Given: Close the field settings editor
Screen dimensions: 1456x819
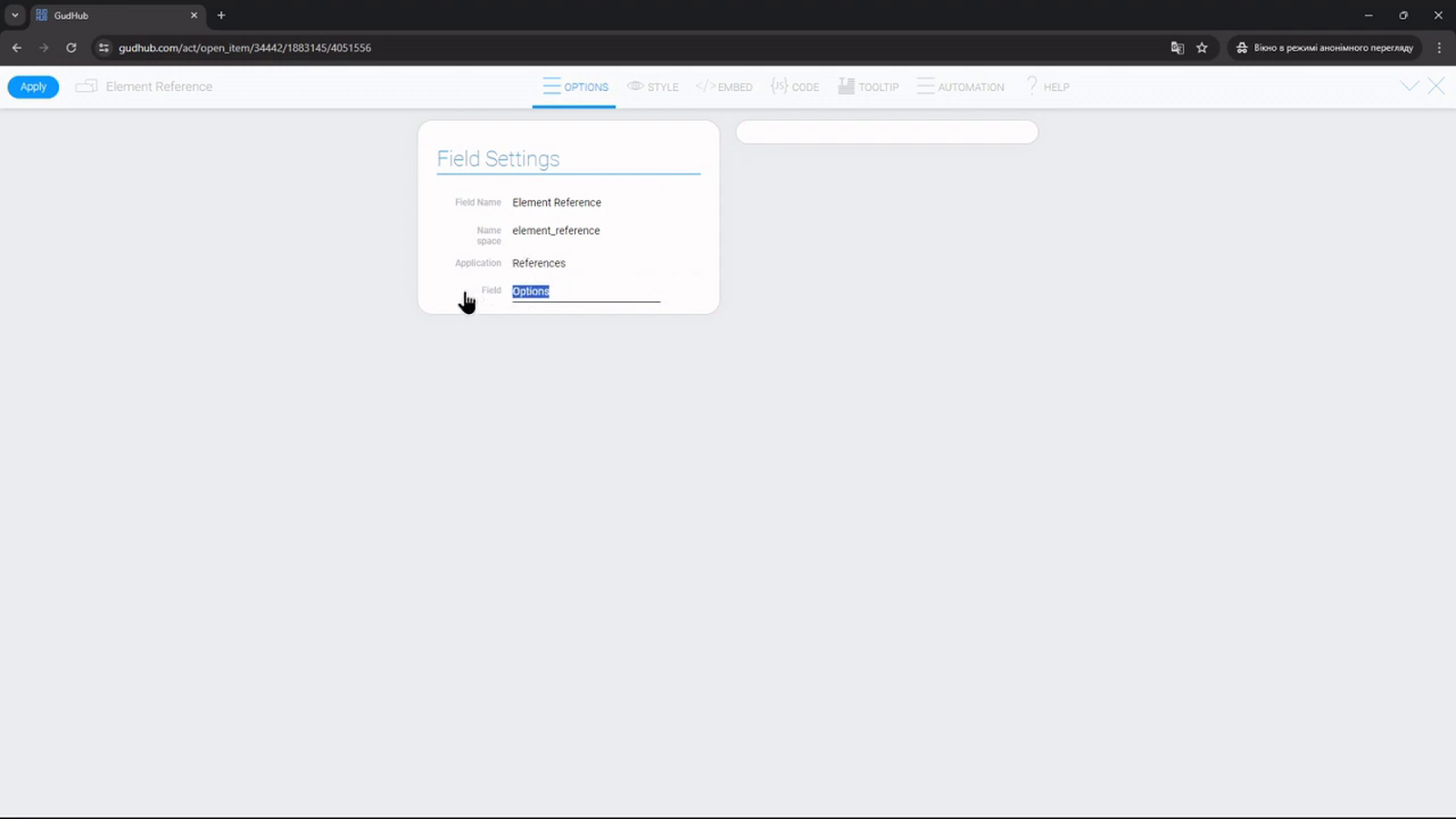Looking at the screenshot, I should click(x=1436, y=86).
